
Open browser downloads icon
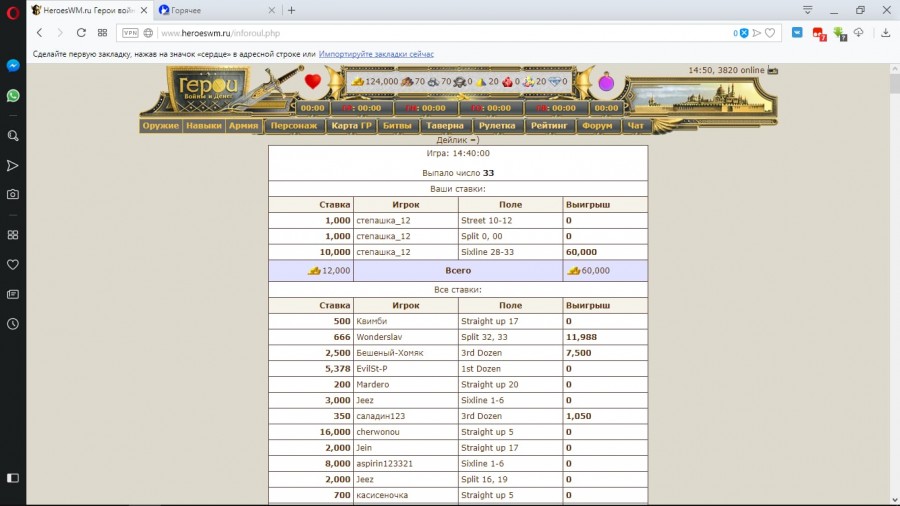click(885, 33)
